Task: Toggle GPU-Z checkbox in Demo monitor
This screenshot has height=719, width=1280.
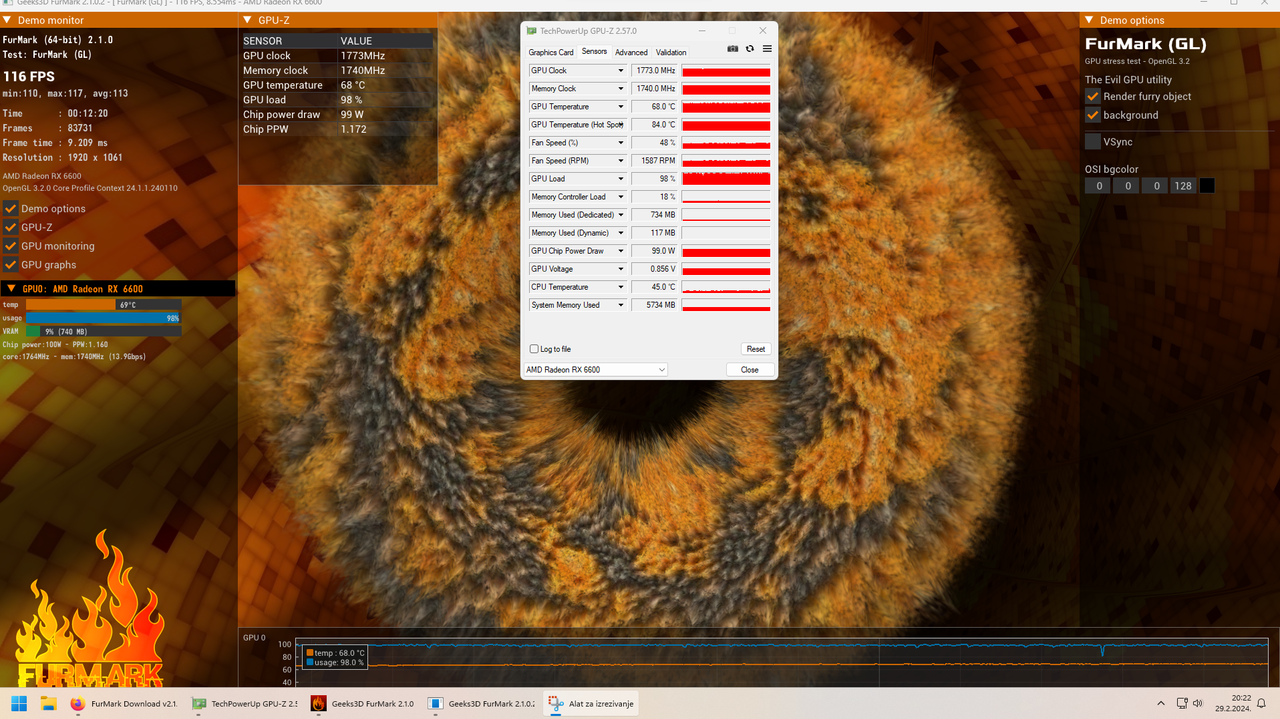Action: coord(11,227)
